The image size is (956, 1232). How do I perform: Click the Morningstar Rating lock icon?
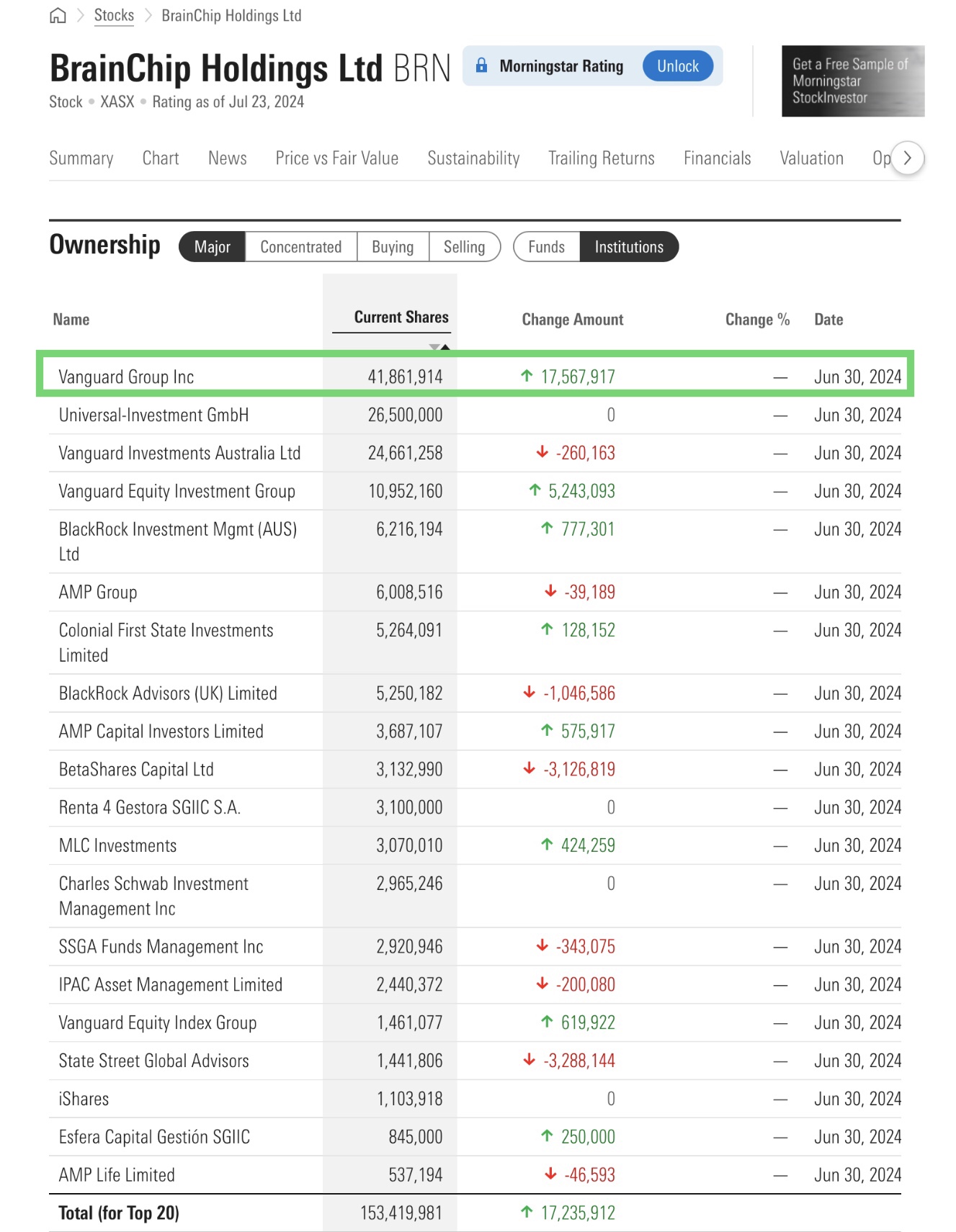(x=482, y=66)
